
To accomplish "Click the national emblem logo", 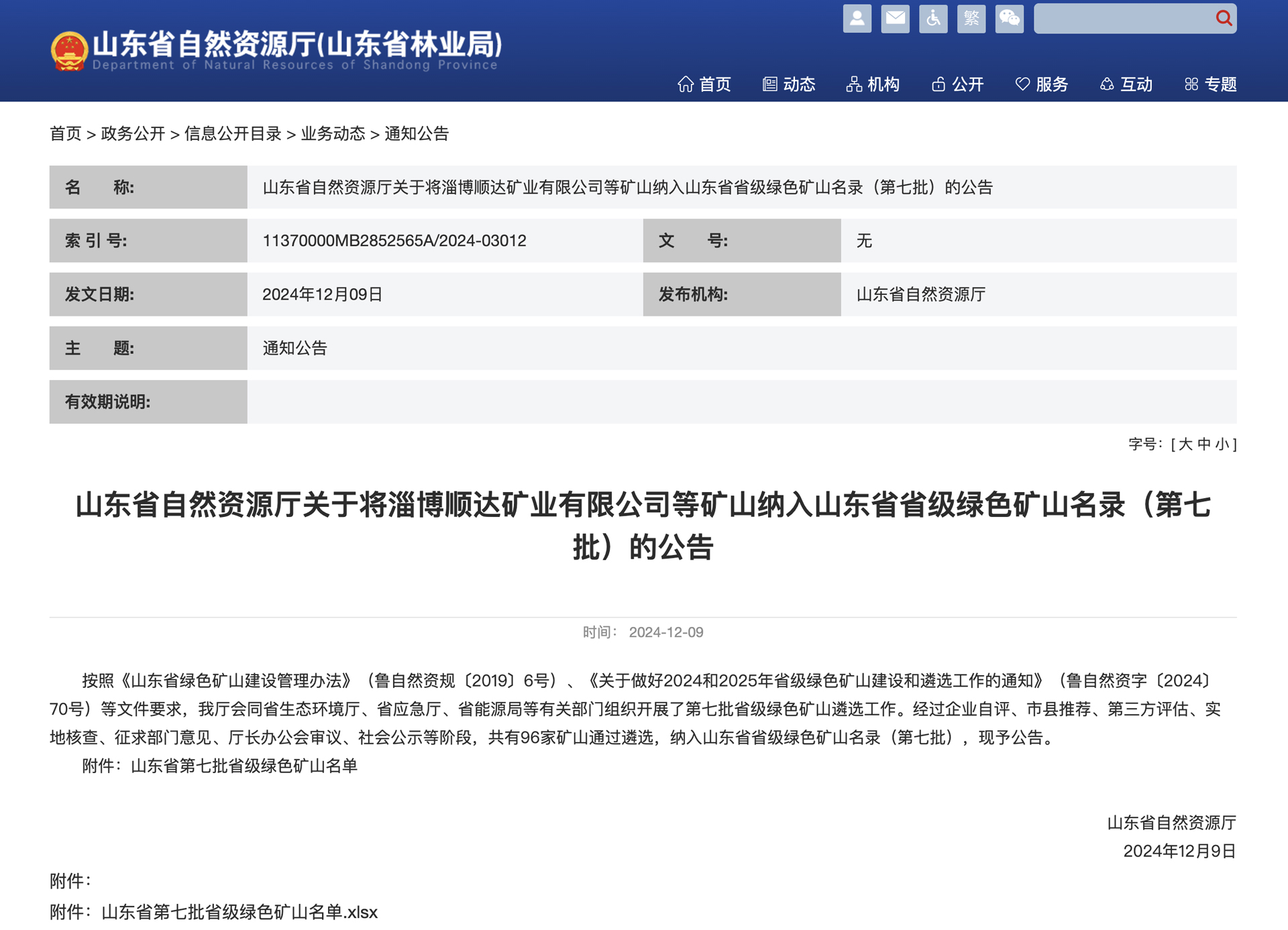I will [x=69, y=51].
